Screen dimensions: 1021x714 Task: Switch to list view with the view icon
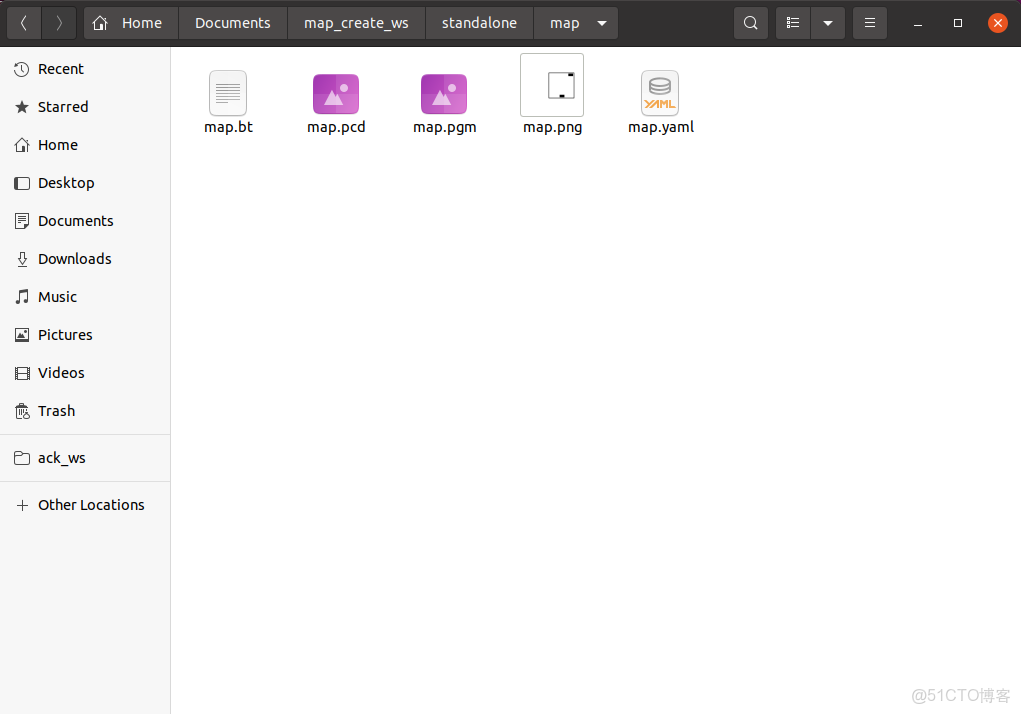coord(793,23)
